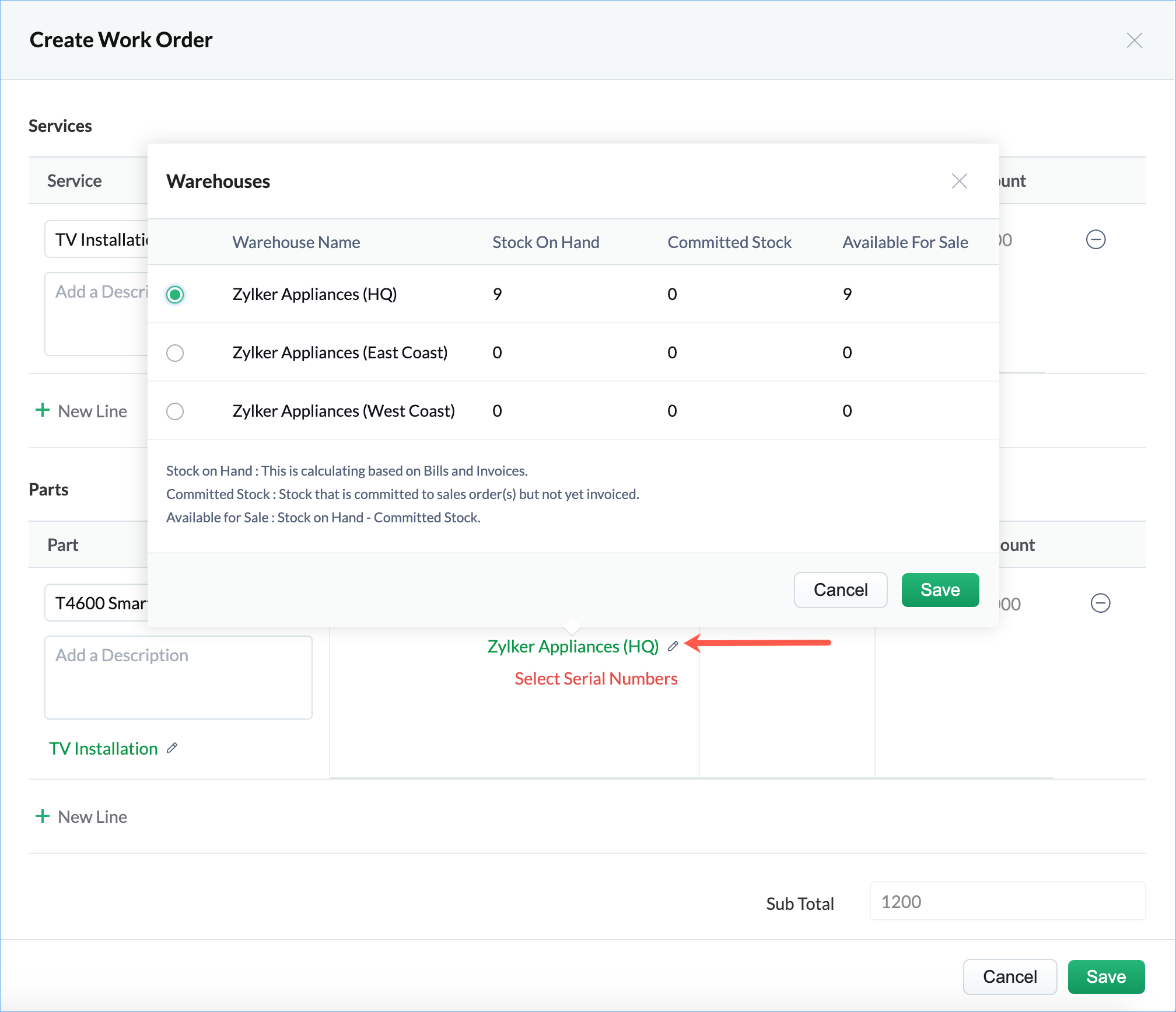The image size is (1176, 1012).
Task: Cancel the work order creation
Action: click(x=1009, y=977)
